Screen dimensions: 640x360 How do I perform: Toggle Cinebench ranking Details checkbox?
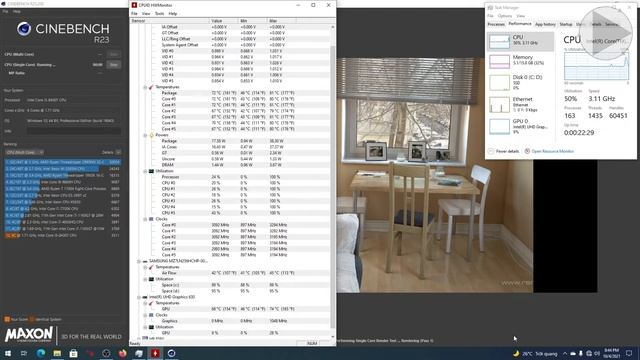click(x=118, y=152)
